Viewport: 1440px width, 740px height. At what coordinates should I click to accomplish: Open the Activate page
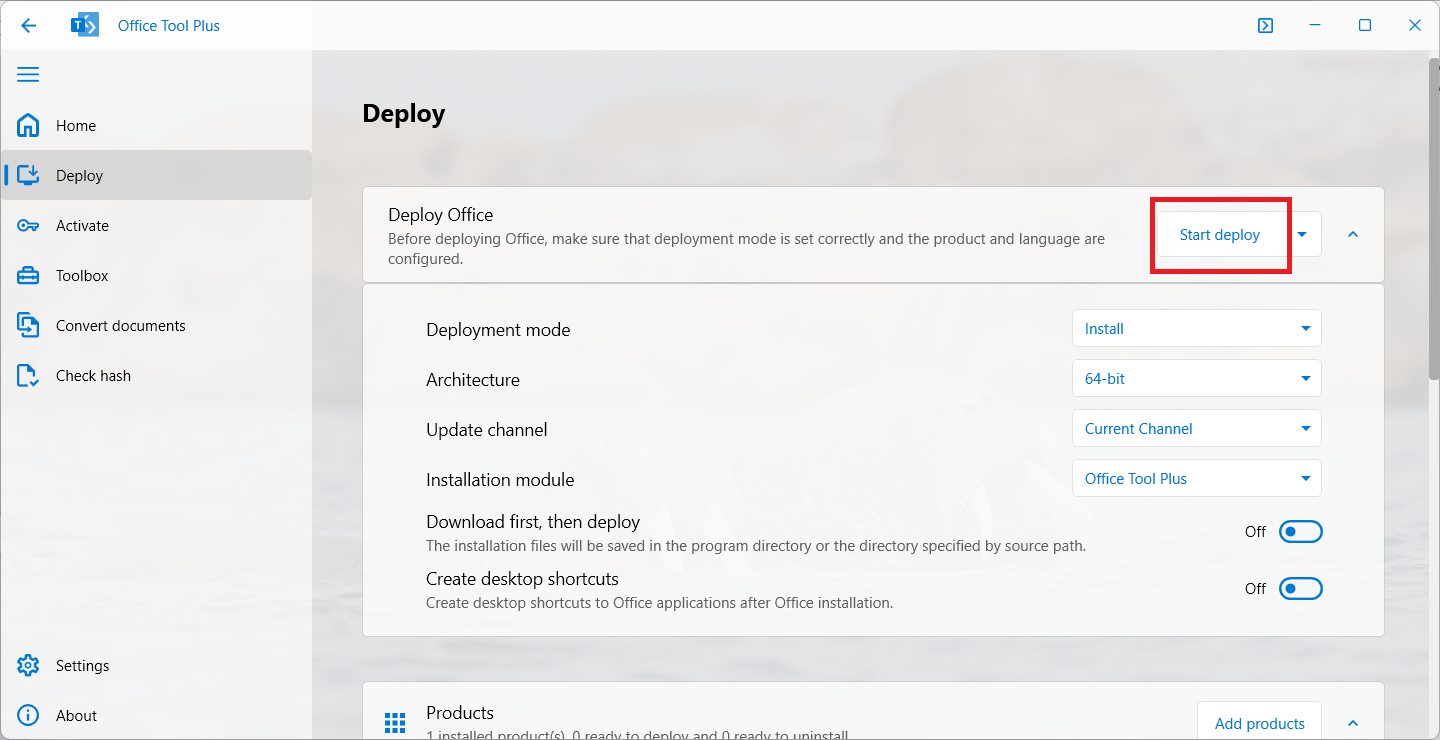(156, 226)
